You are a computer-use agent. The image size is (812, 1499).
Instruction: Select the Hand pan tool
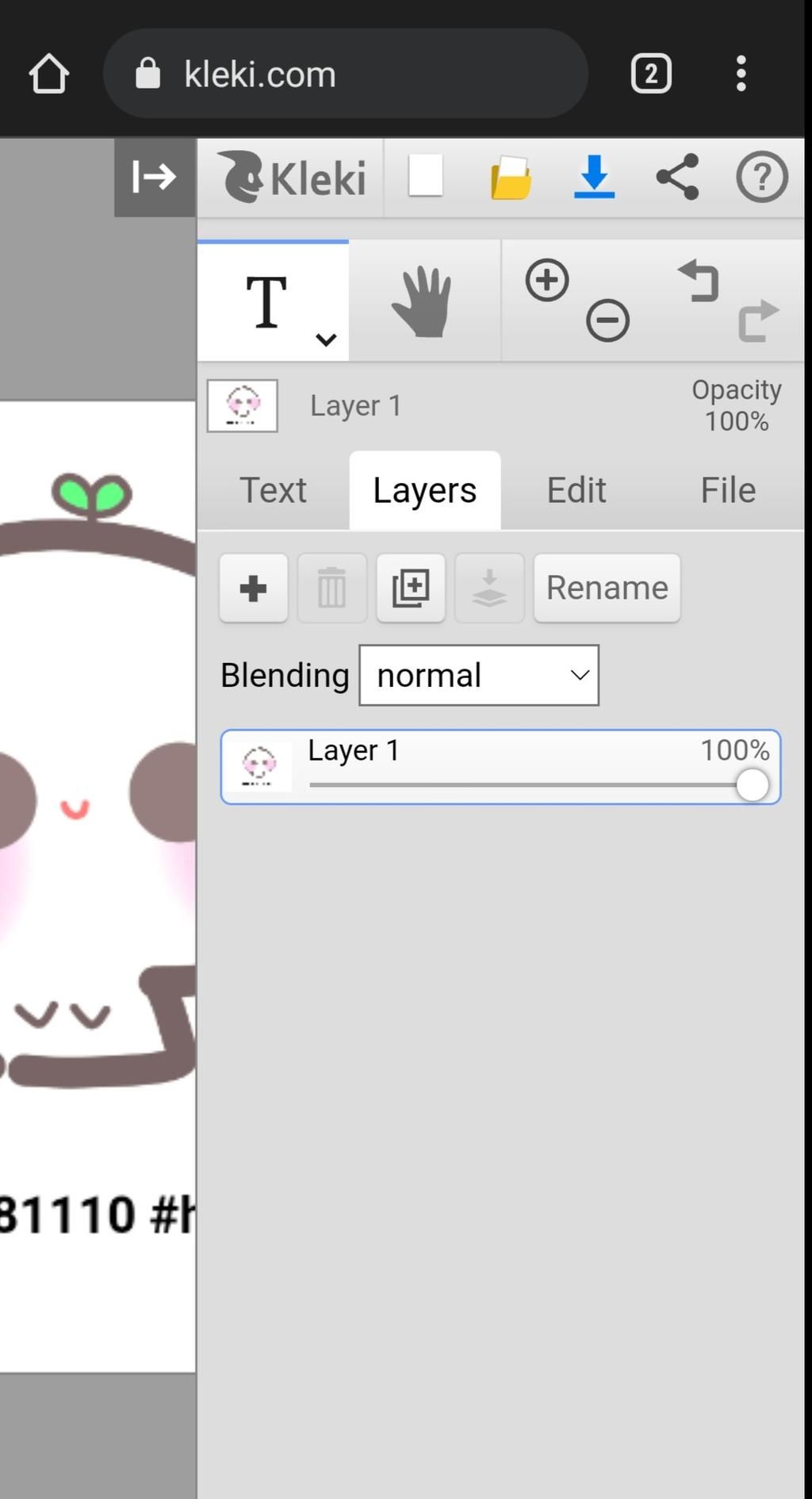(x=423, y=301)
